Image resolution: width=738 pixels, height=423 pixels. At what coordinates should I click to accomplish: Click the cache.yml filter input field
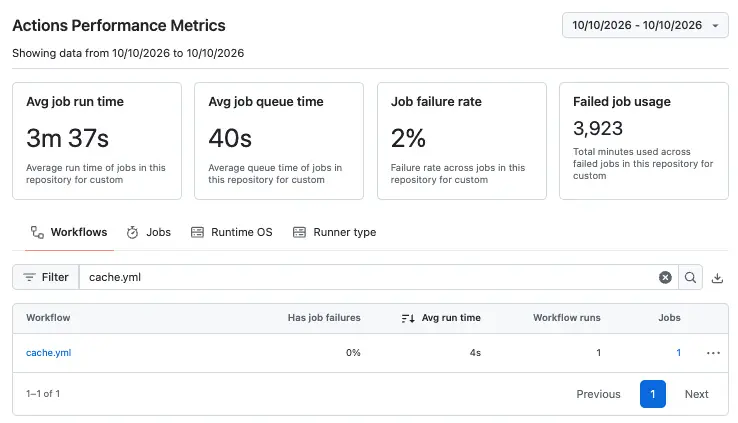click(x=367, y=277)
